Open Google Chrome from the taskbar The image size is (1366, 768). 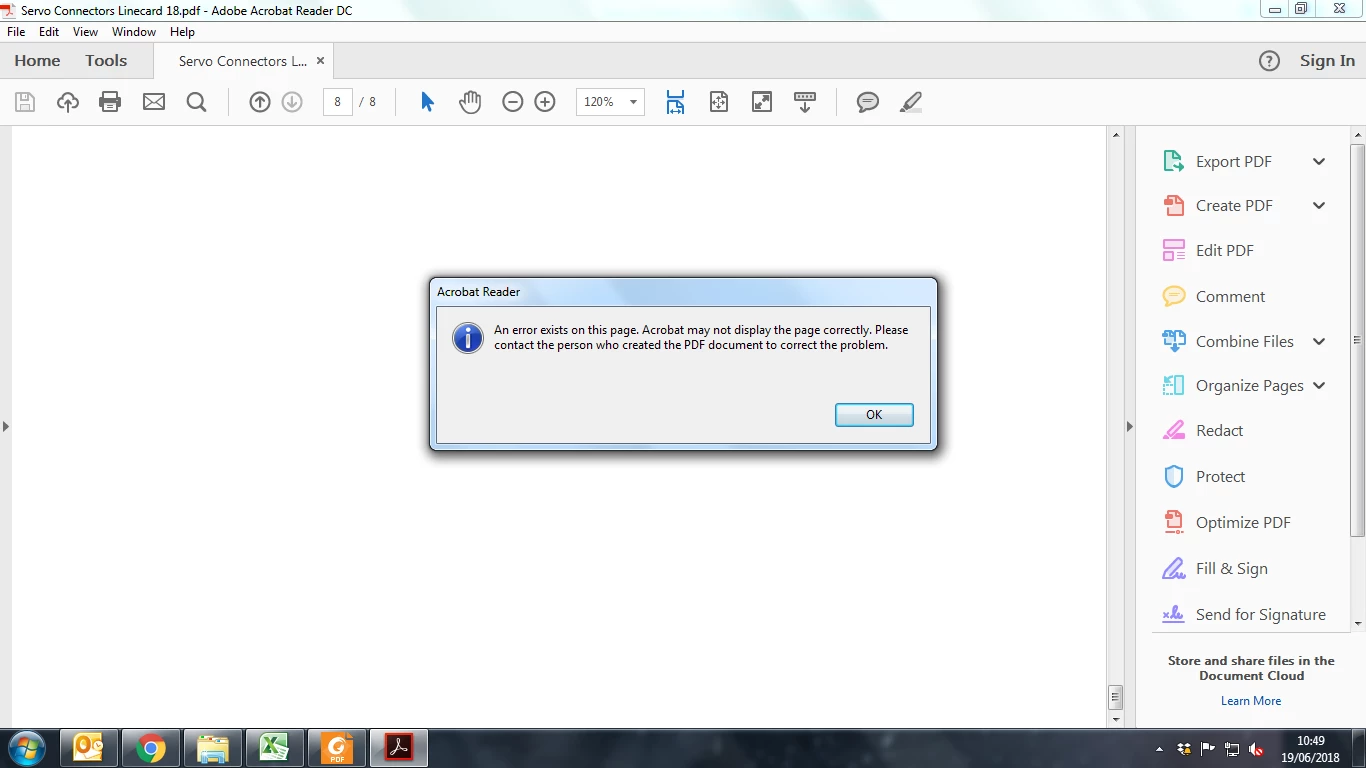pyautogui.click(x=151, y=748)
